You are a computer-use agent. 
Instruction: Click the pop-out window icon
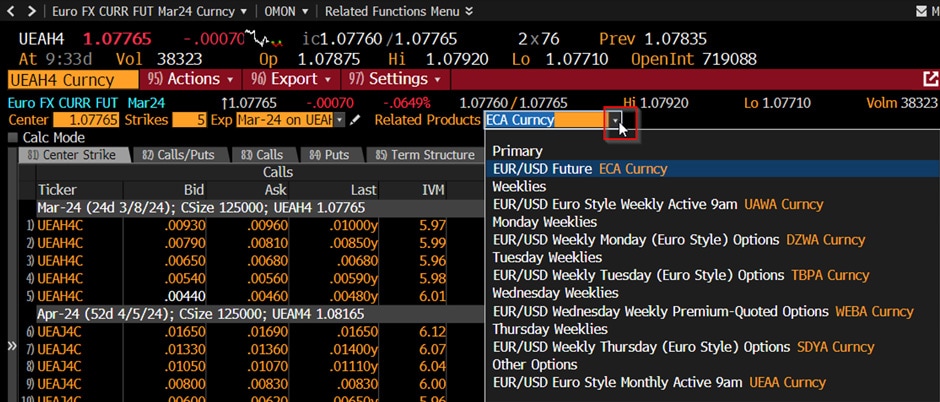point(928,79)
